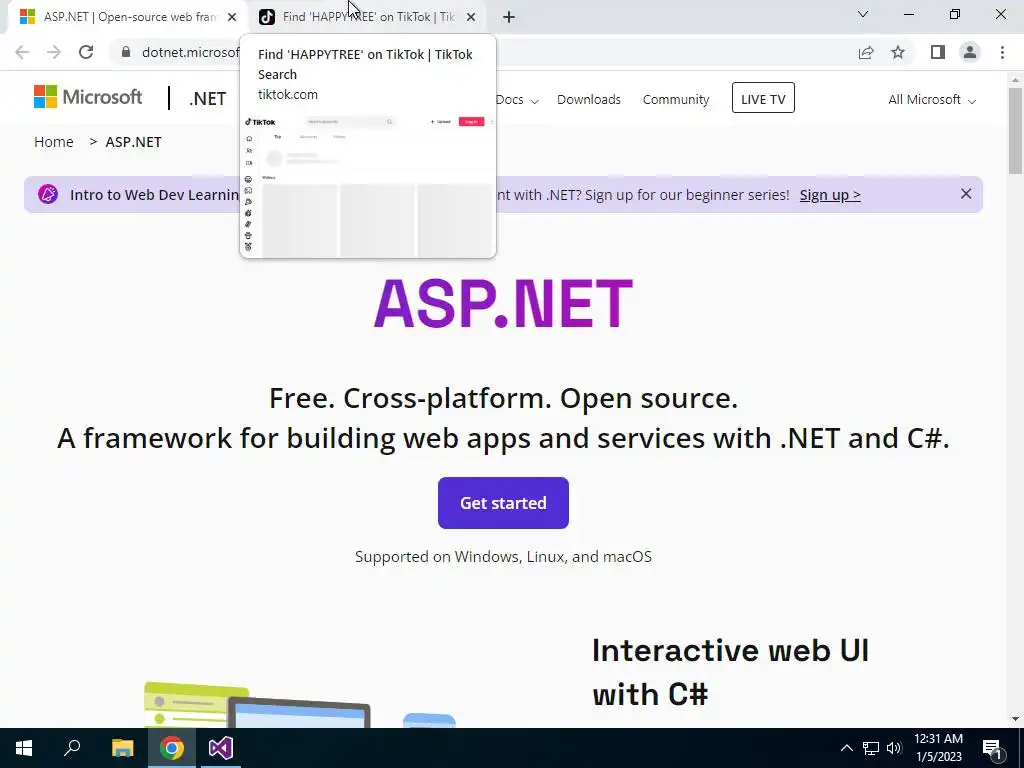The image size is (1024, 768).
Task: Click the LIVE TV button
Action: [763, 98]
